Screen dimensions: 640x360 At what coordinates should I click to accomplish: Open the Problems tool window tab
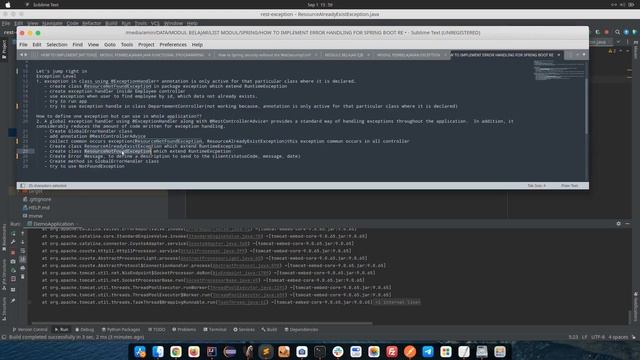coord(184,329)
